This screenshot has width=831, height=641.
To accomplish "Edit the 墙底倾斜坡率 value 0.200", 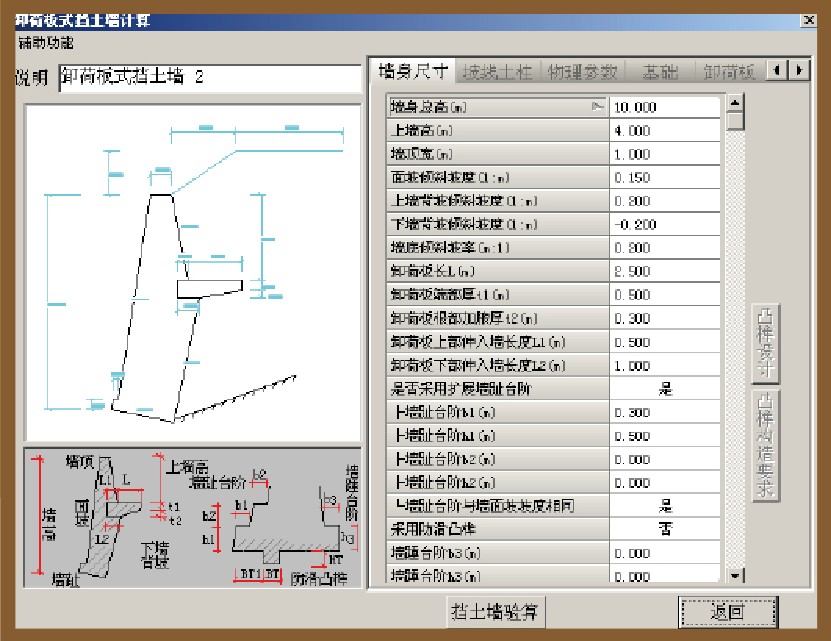I will click(665, 248).
